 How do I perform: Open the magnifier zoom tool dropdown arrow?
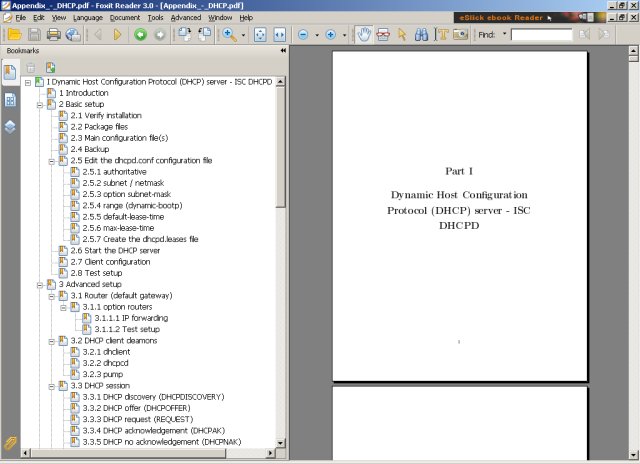point(243,35)
